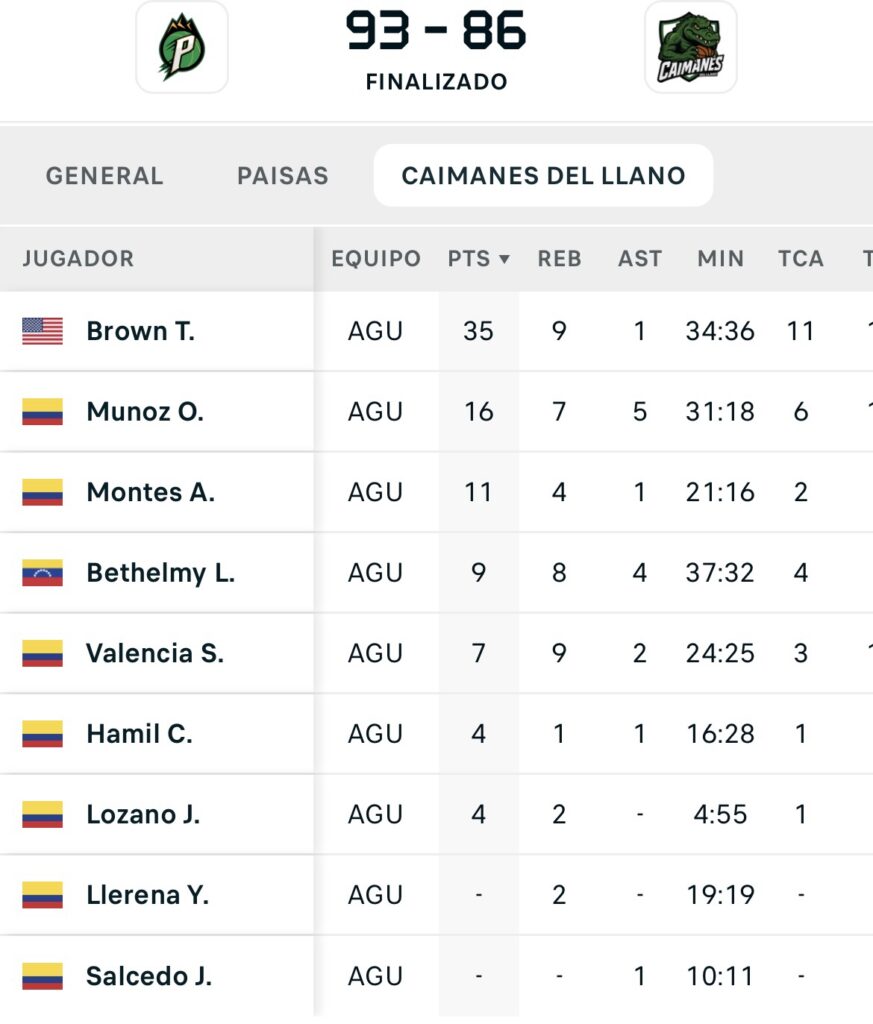Image resolution: width=873 pixels, height=1024 pixels.
Task: Sort by the PTS column arrow
Action: [x=504, y=259]
